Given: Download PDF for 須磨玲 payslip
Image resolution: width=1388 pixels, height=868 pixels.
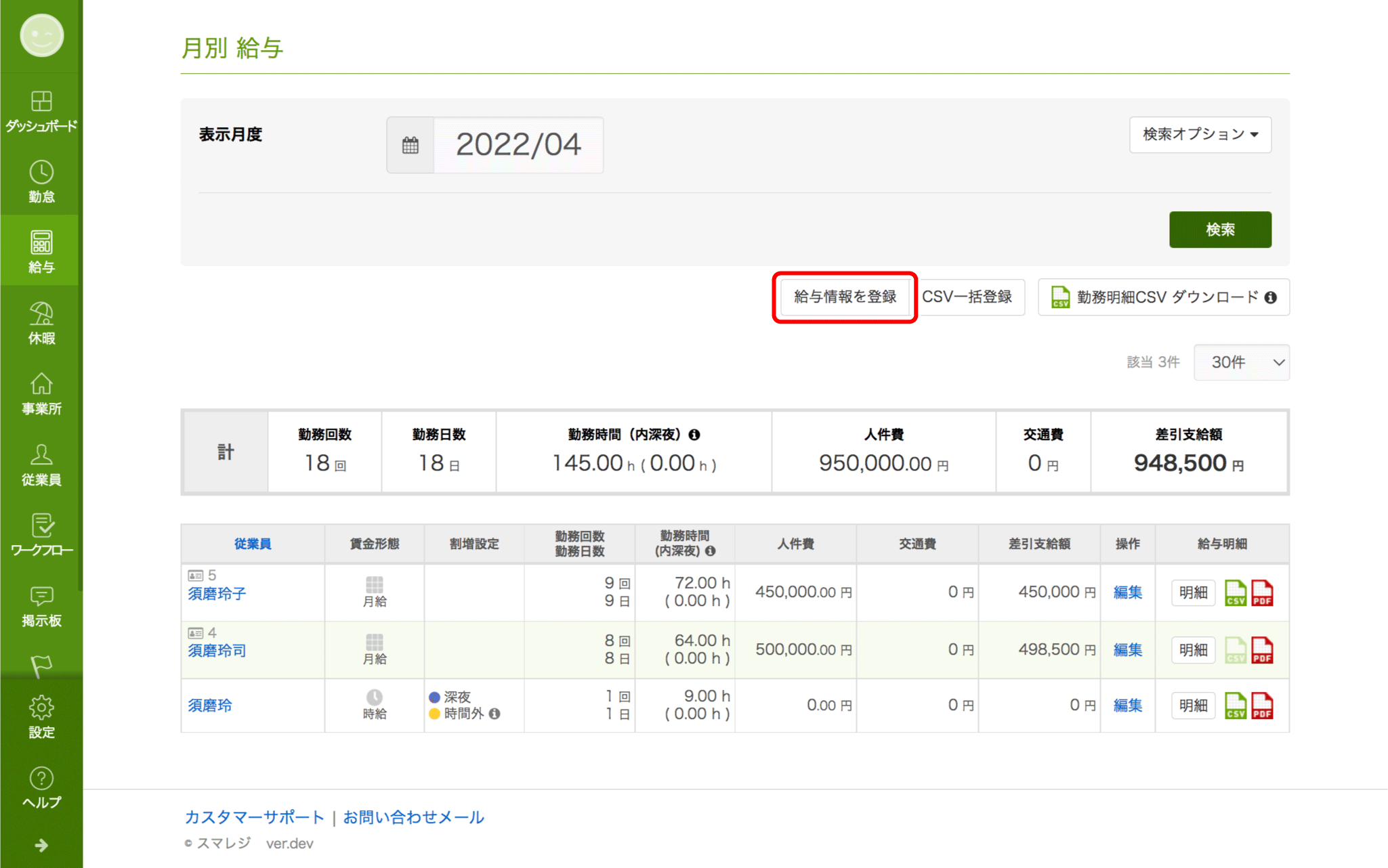Looking at the screenshot, I should 1262,706.
